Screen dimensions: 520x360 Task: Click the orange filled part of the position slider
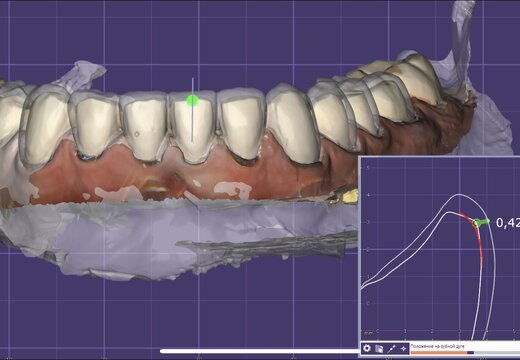point(439,353)
